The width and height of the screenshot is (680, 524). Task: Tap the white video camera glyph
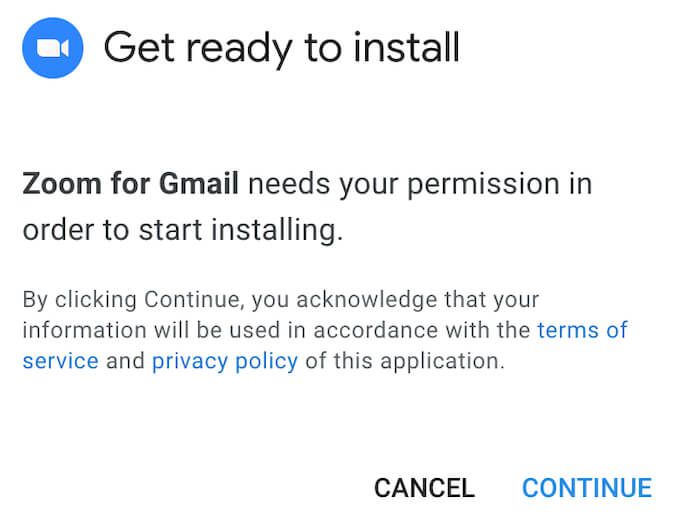(52, 48)
